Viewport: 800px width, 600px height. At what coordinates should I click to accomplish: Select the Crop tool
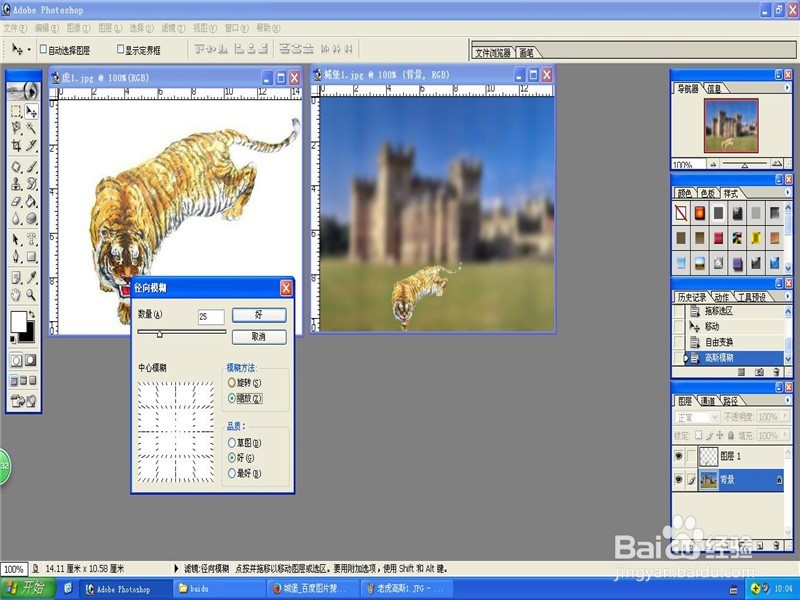point(16,145)
